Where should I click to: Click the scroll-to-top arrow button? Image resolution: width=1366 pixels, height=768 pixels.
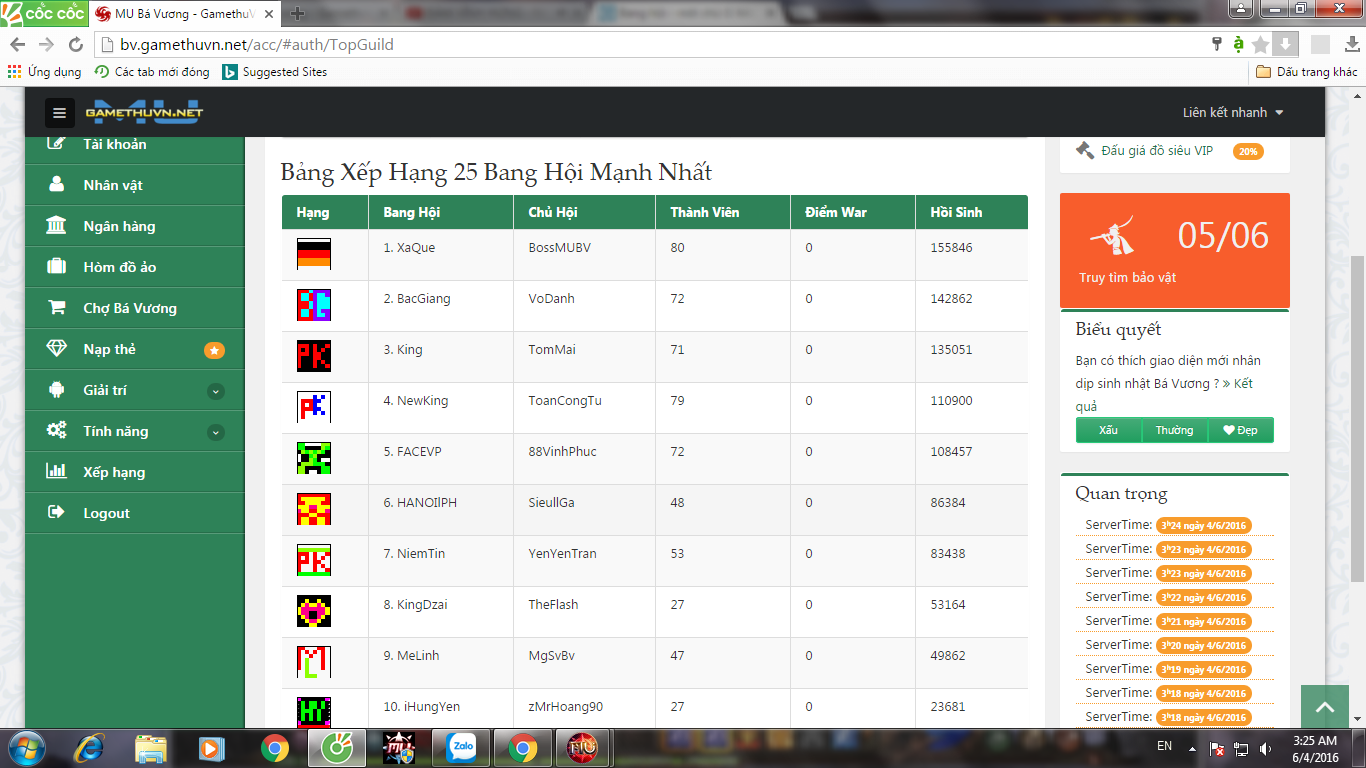pos(1325,707)
